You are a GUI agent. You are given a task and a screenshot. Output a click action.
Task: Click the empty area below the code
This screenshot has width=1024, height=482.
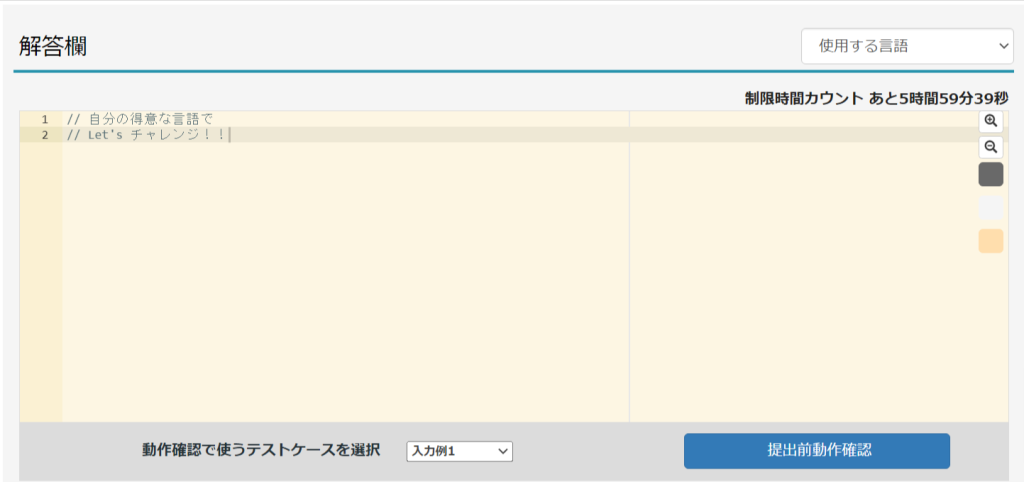click(340, 290)
